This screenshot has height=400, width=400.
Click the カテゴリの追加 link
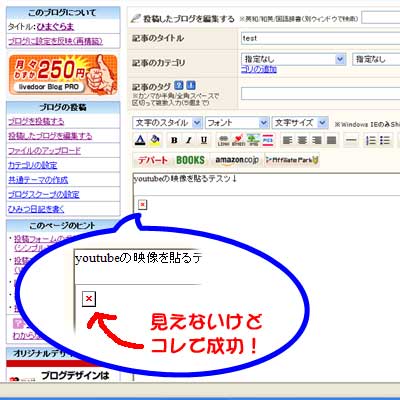pyautogui.click(x=259, y=69)
